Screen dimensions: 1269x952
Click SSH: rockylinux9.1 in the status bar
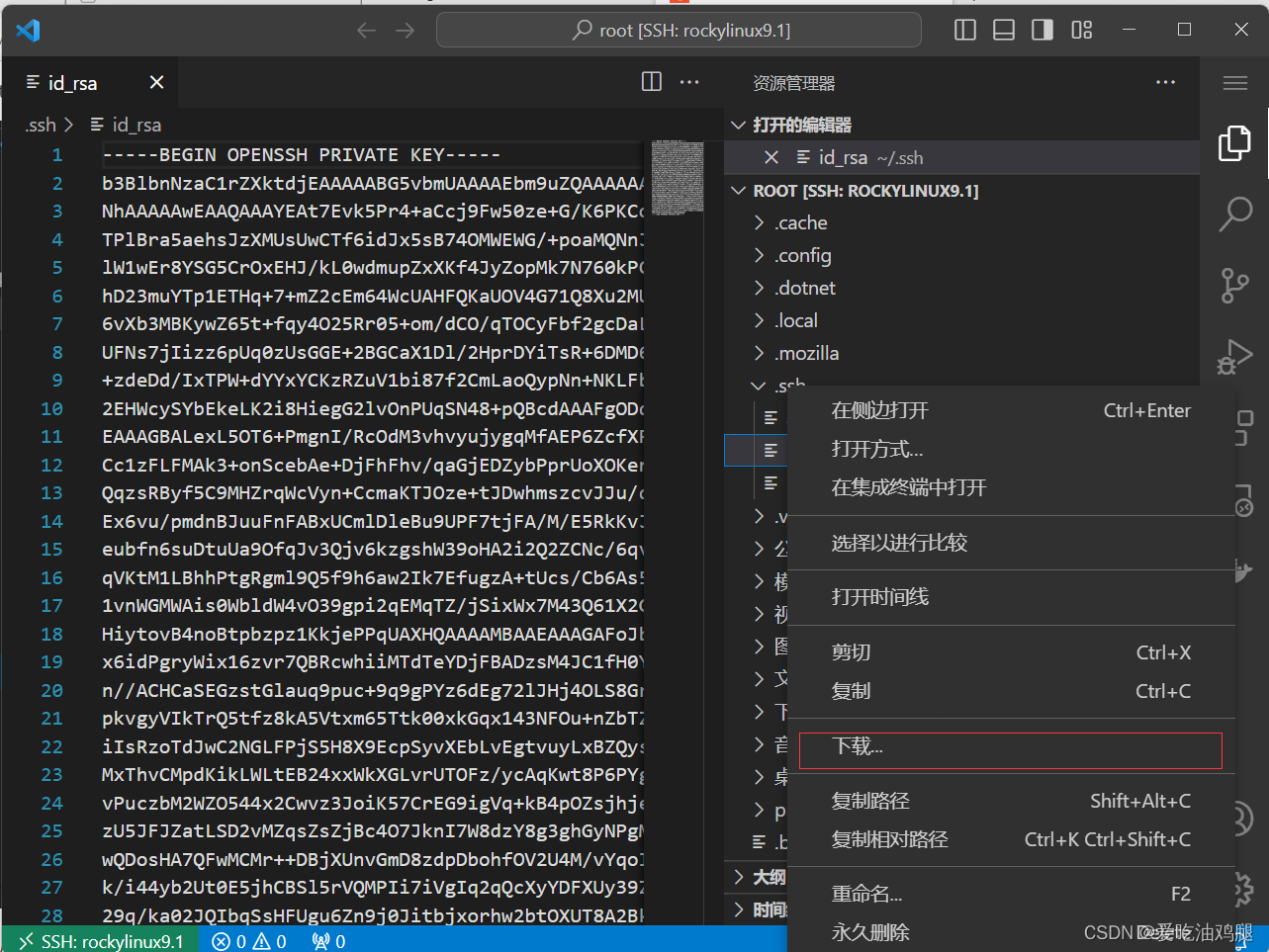[99, 940]
